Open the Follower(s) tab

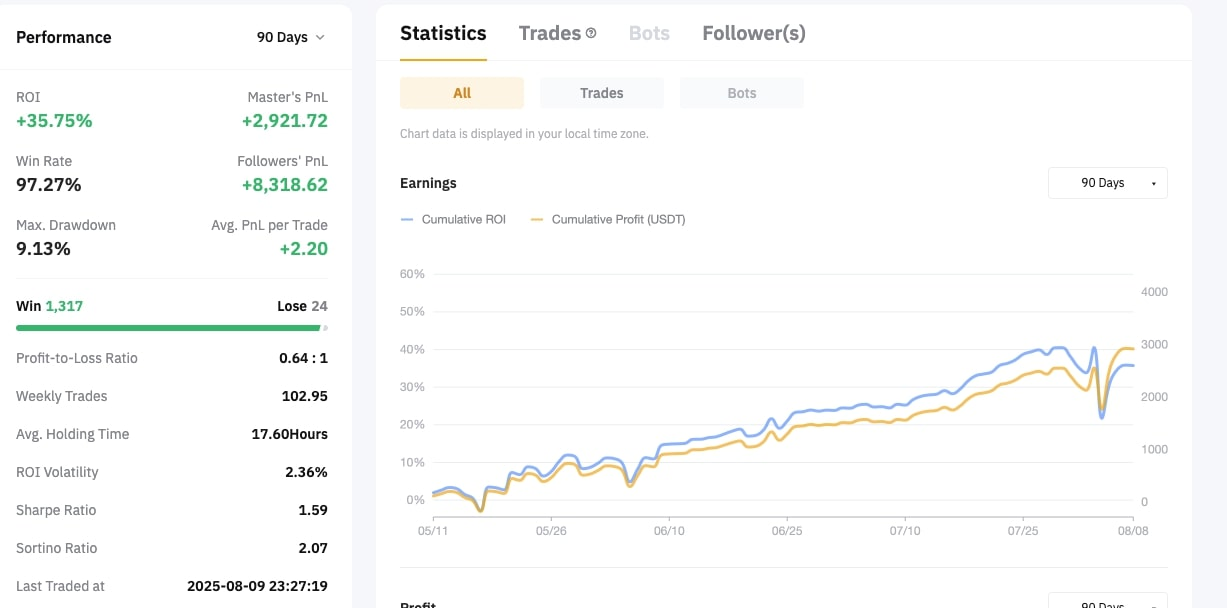[753, 33]
